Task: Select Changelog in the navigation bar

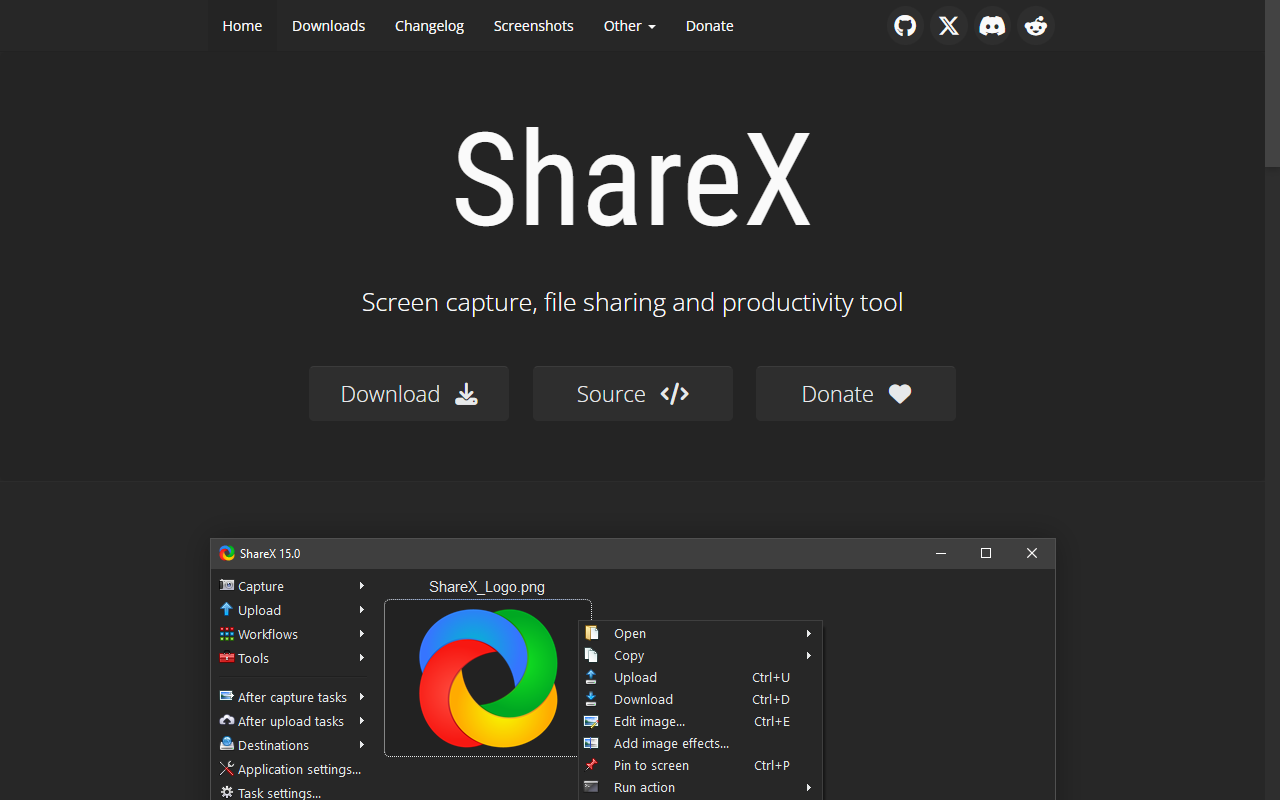Action: pyautogui.click(x=428, y=26)
